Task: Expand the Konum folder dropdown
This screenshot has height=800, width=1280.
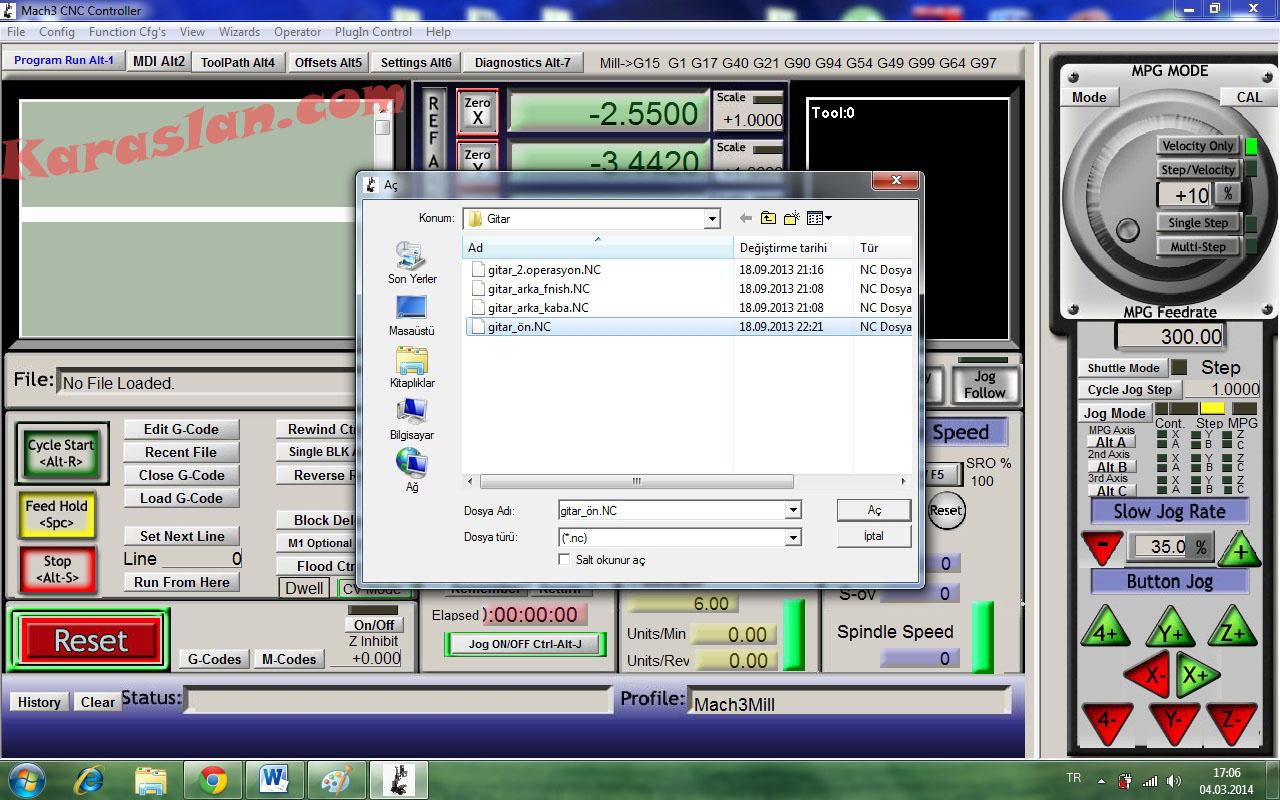Action: pos(712,219)
